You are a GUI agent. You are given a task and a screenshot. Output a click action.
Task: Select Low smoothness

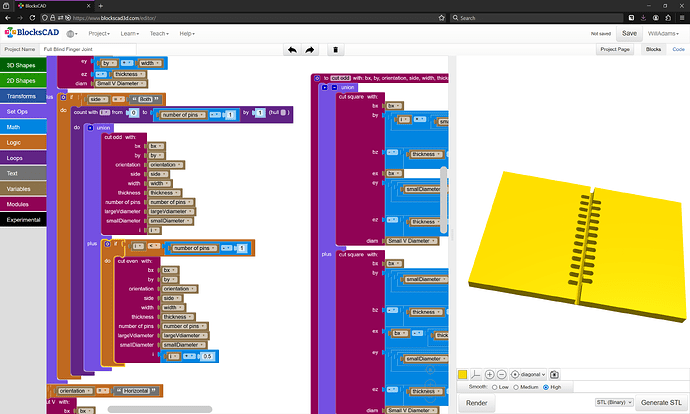pos(495,387)
